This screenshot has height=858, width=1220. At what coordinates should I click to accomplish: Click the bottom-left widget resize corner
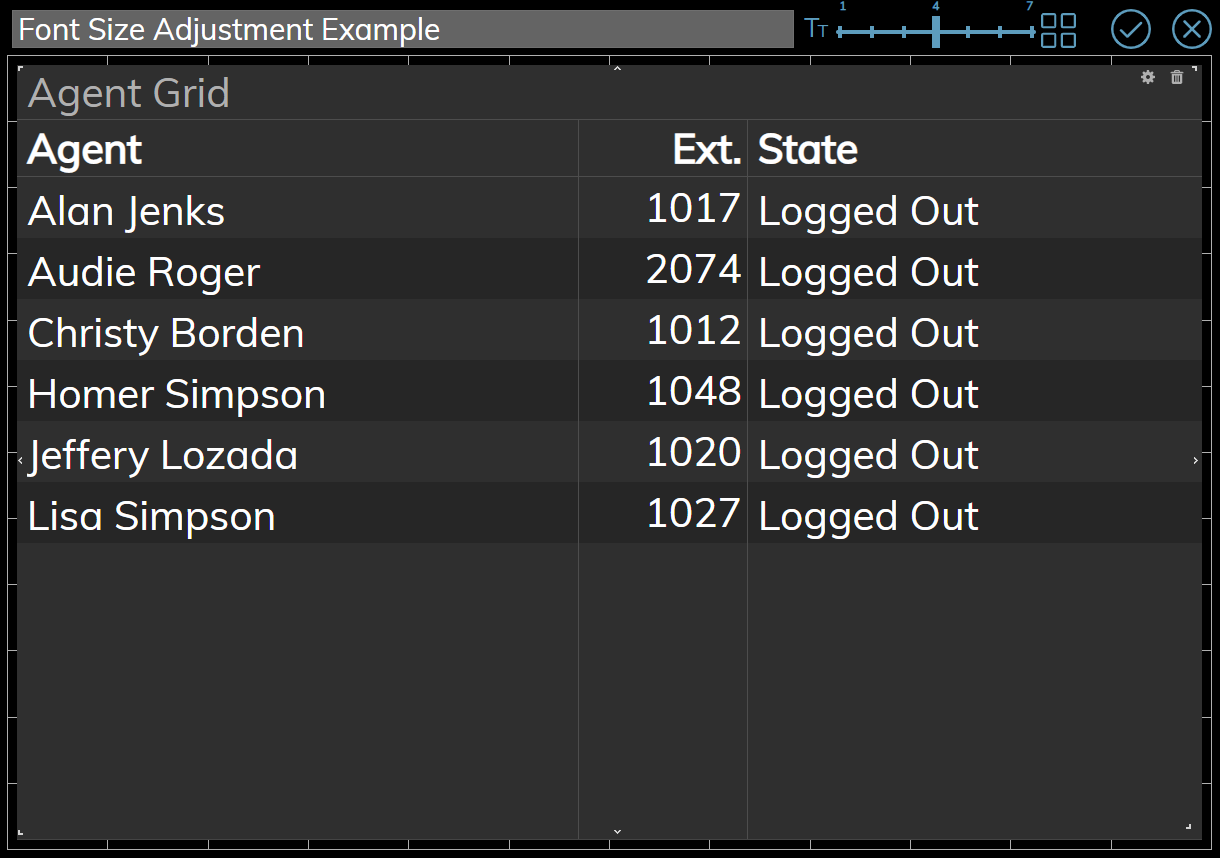(x=21, y=831)
